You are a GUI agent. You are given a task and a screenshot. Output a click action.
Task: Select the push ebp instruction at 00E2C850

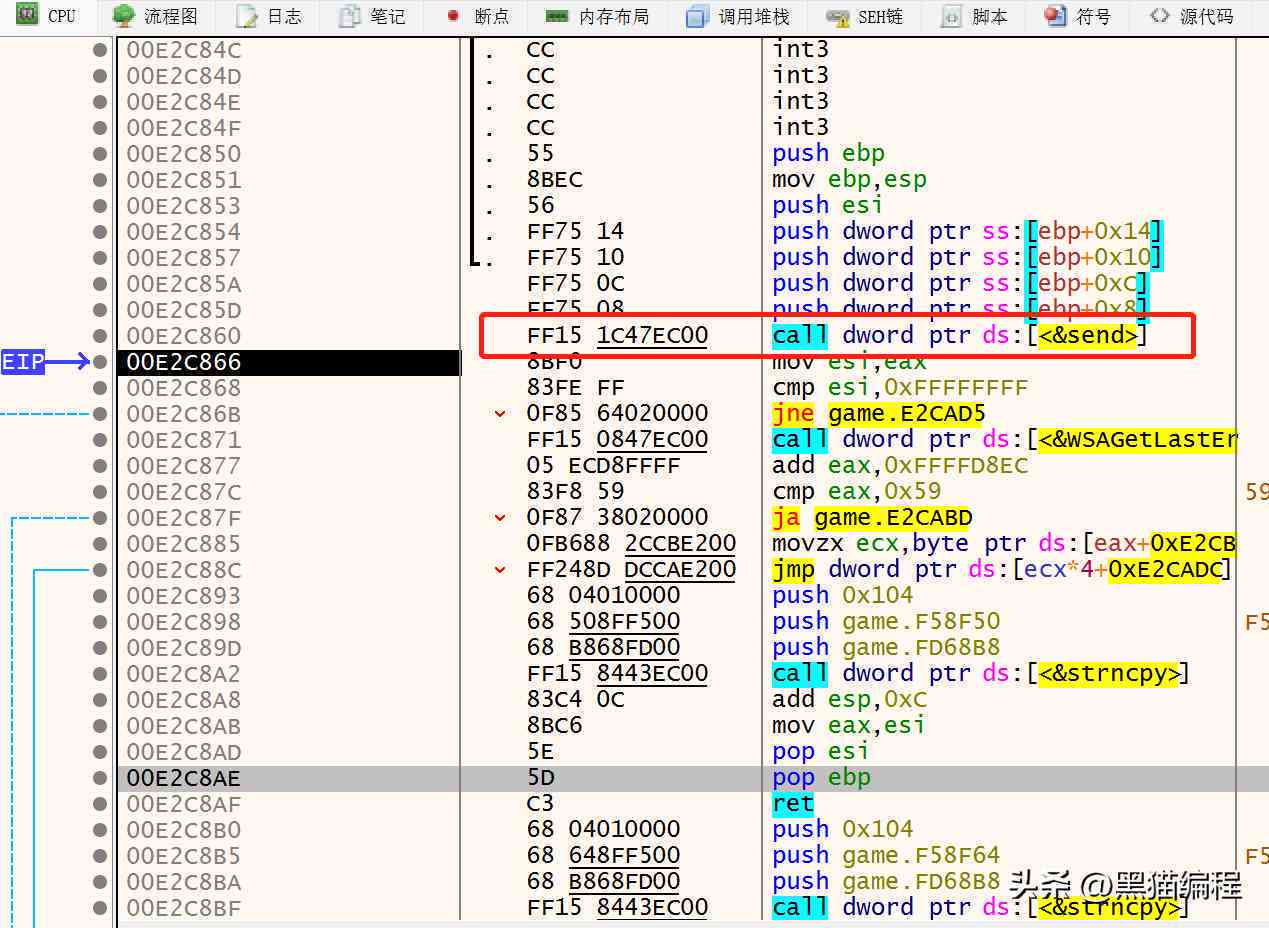coord(828,154)
